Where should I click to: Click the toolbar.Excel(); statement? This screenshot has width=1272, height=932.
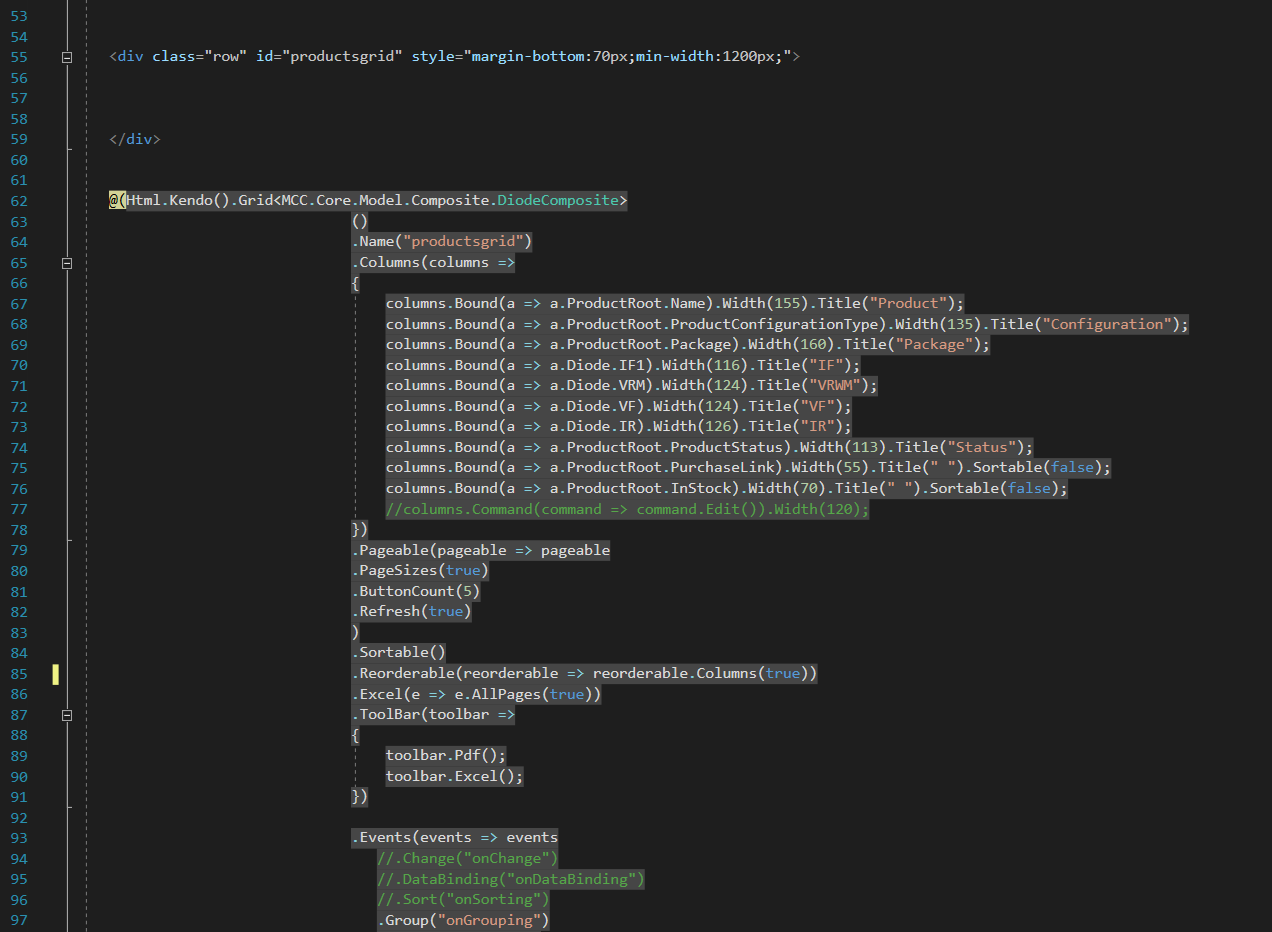(455, 776)
